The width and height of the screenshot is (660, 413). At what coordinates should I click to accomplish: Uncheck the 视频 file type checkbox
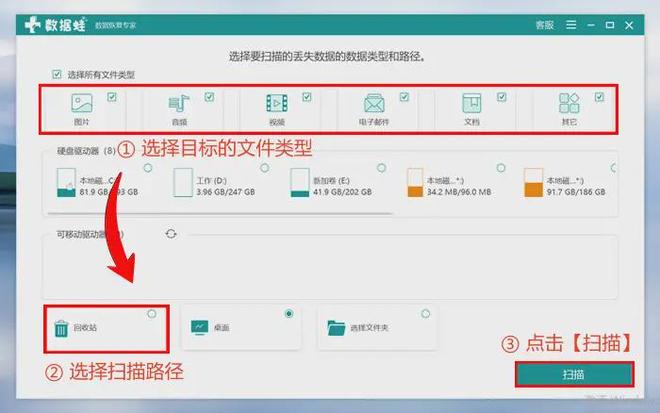click(307, 97)
